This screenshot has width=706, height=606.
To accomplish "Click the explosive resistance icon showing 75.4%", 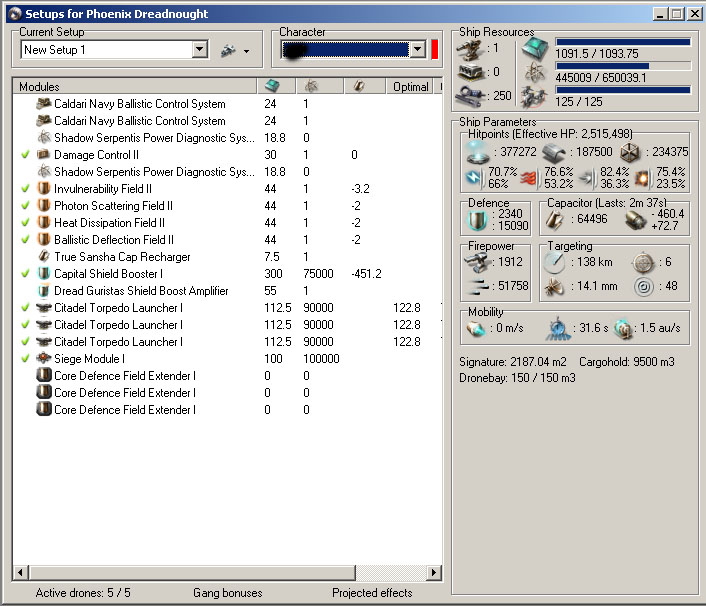I will click(x=643, y=178).
